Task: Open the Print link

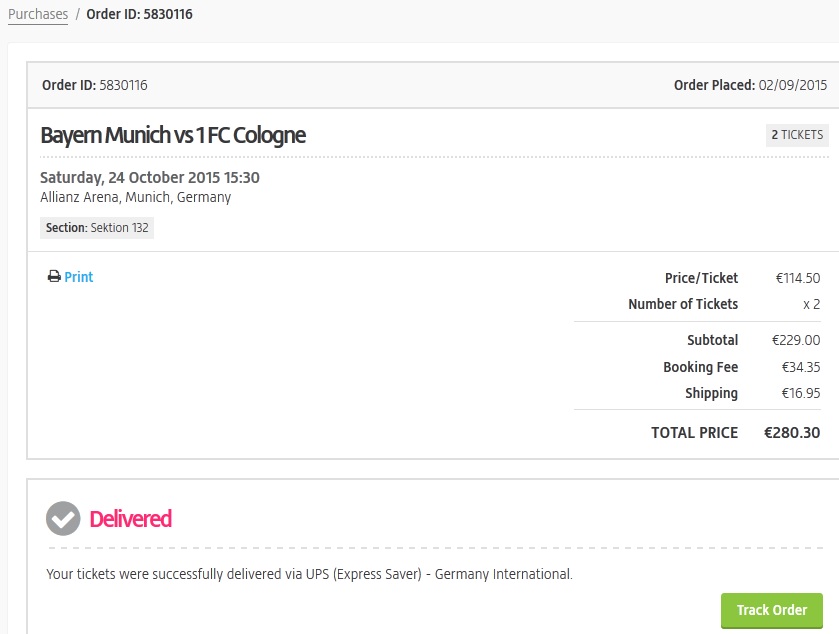Action: (78, 277)
